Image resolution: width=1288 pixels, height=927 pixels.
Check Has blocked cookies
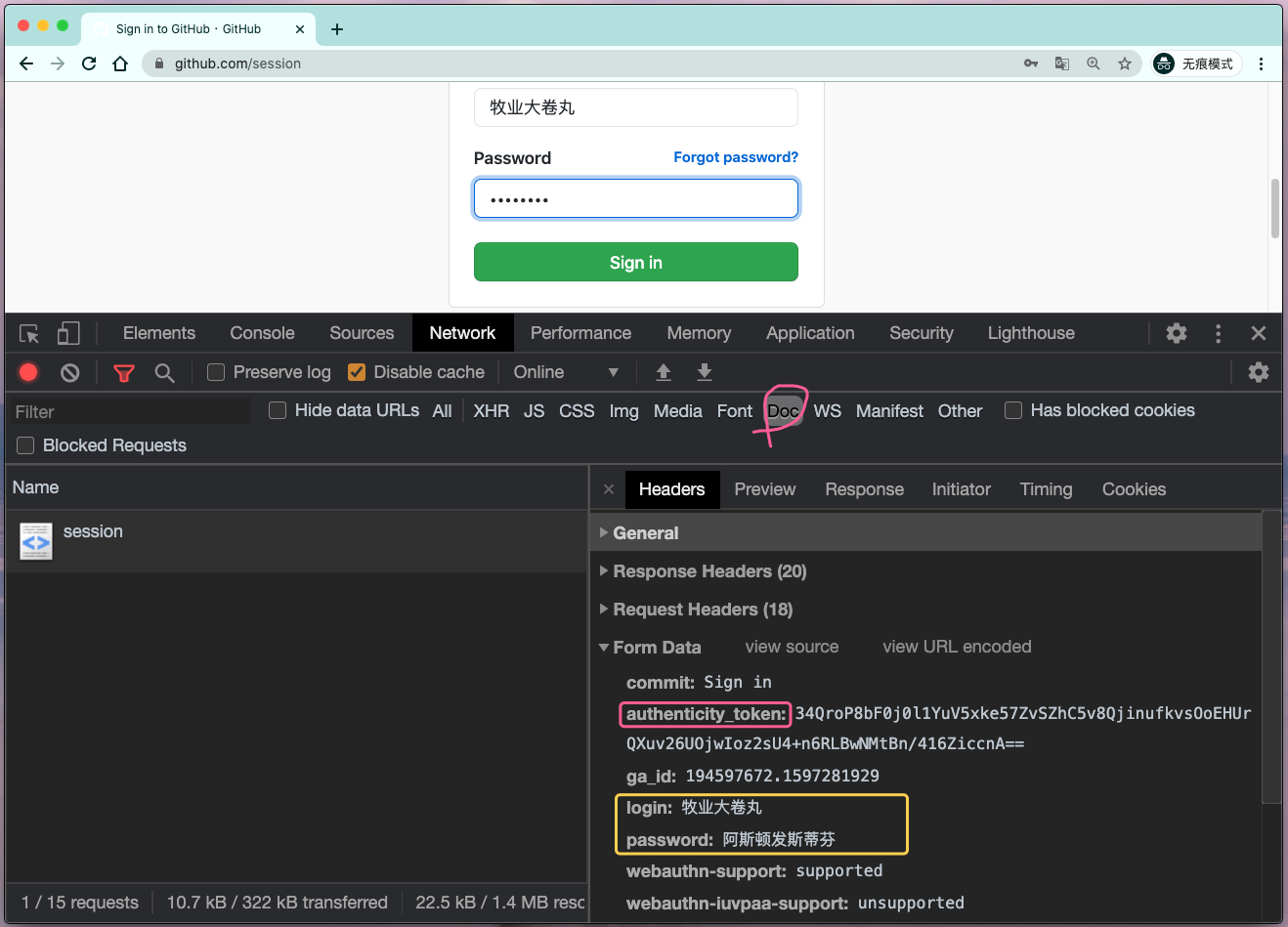[x=1013, y=410]
